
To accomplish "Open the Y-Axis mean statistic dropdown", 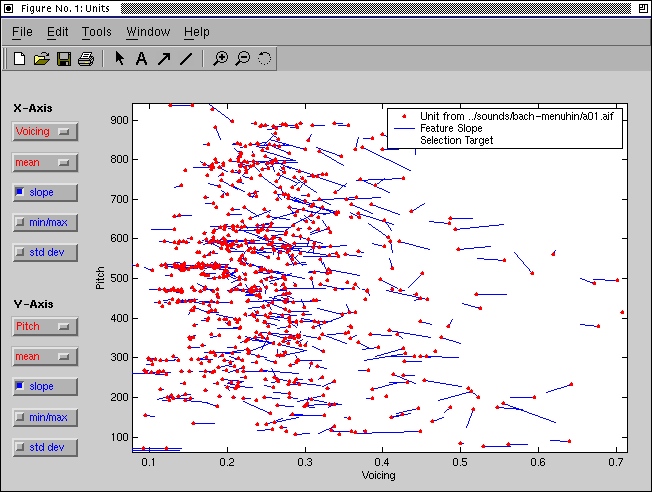I will tap(45, 357).
